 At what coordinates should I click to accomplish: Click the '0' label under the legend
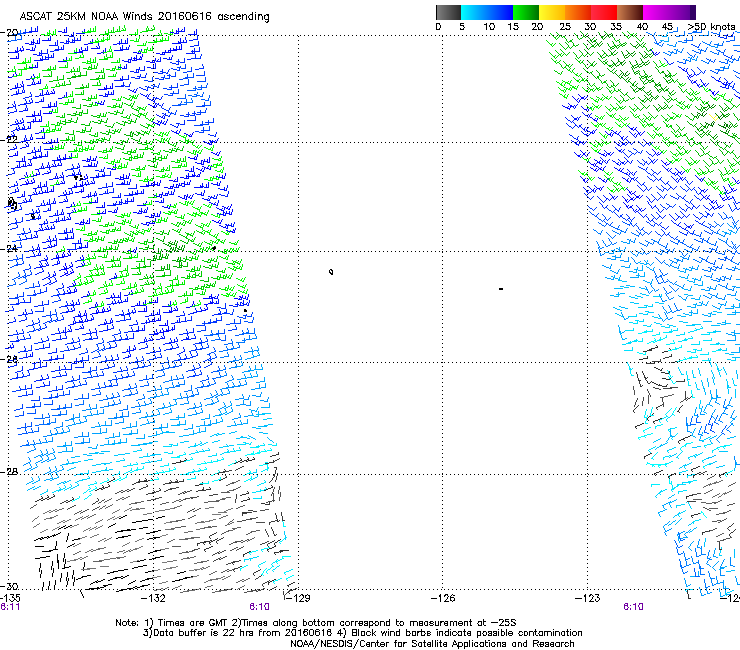tap(438, 27)
